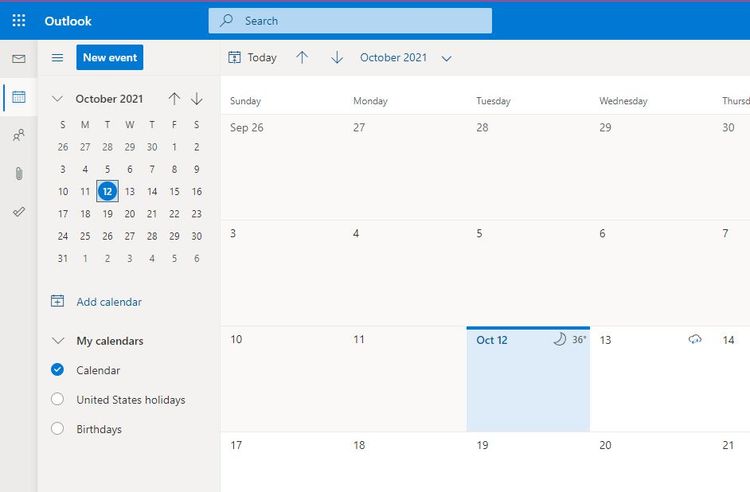Collapse the My calendars section
750x492 pixels.
(58, 341)
